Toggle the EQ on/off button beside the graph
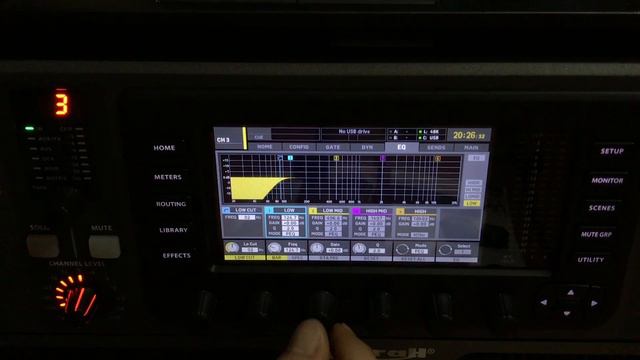The height and width of the screenshot is (360, 640). click(x=476, y=158)
